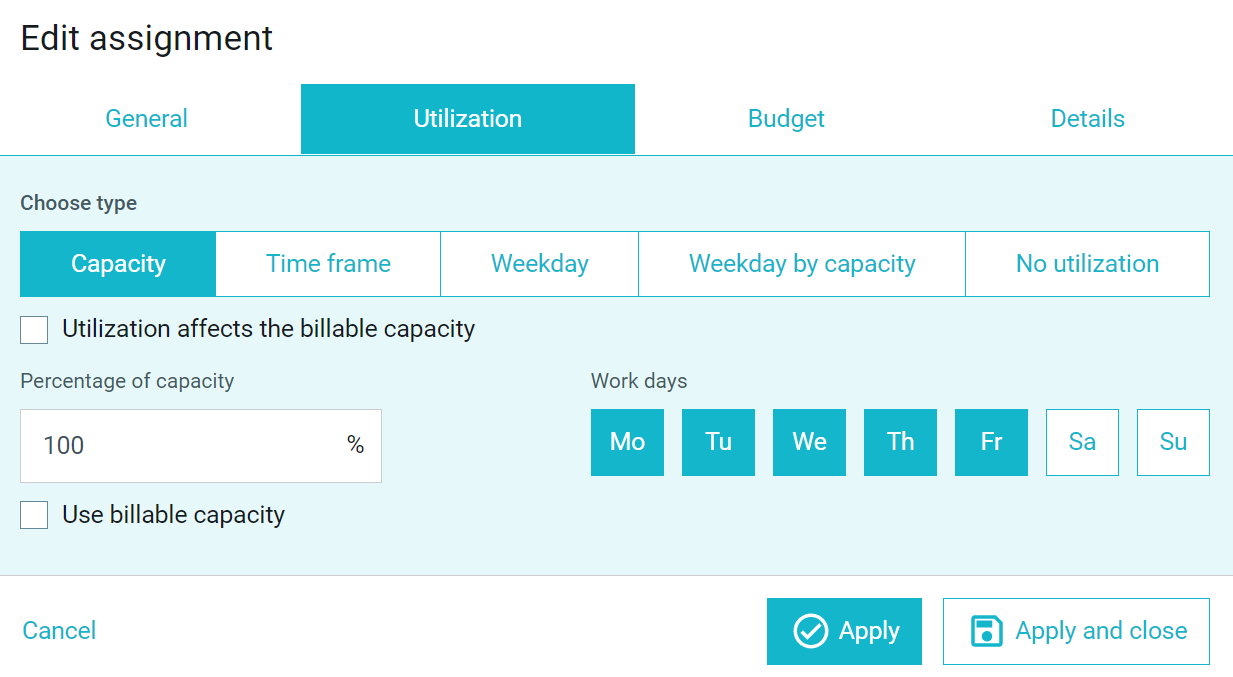Switch to the General tab

(x=147, y=119)
